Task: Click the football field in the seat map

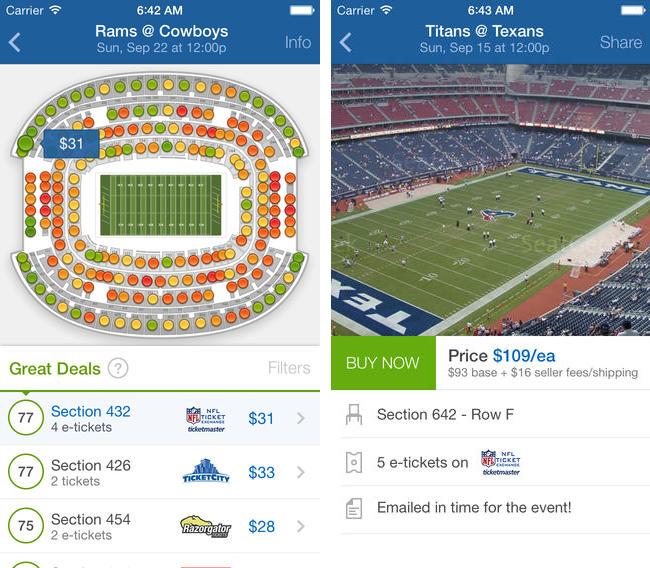Action: pyautogui.click(x=161, y=205)
